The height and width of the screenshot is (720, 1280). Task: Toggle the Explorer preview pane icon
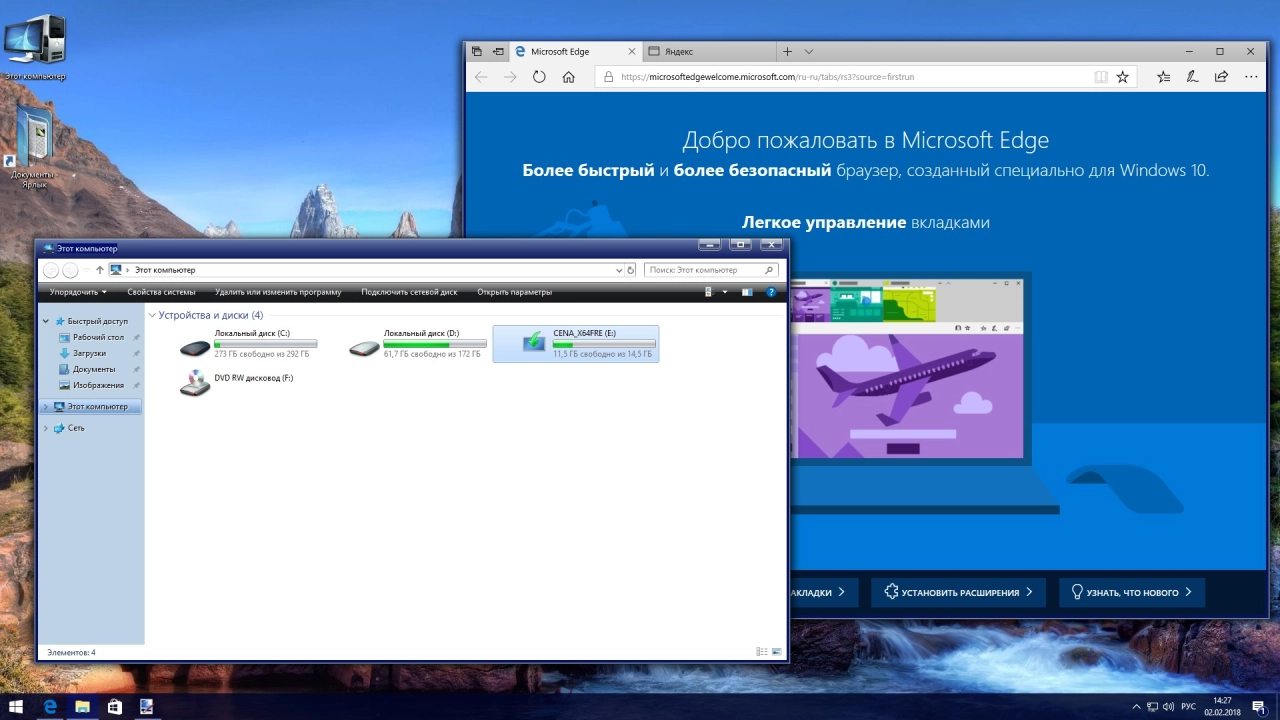point(747,292)
